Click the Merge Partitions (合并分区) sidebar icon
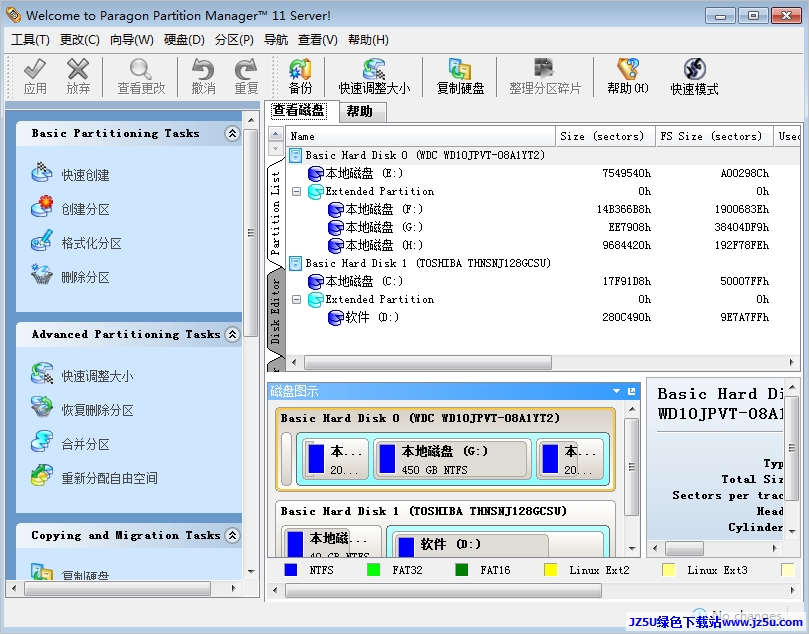Viewport: 809px width, 634px height. [x=41, y=442]
